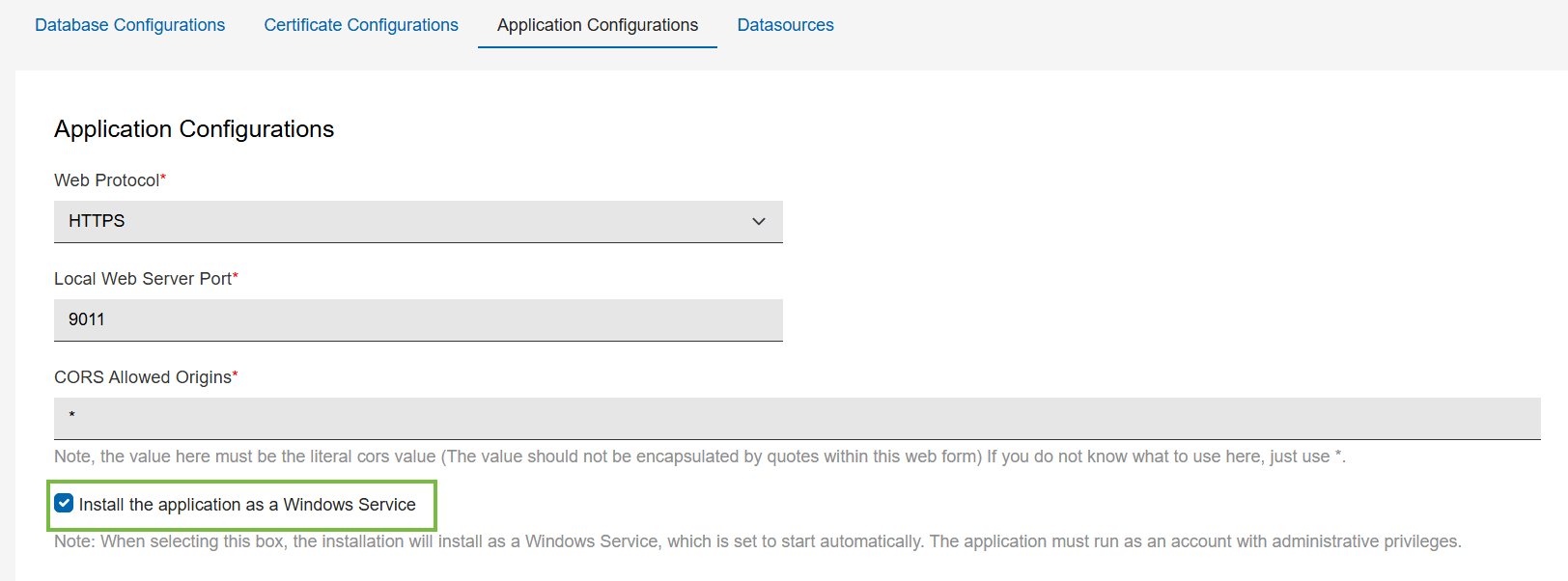The height and width of the screenshot is (581, 1568).
Task: Uncheck the Windows Service install checkbox
Action: (65, 503)
